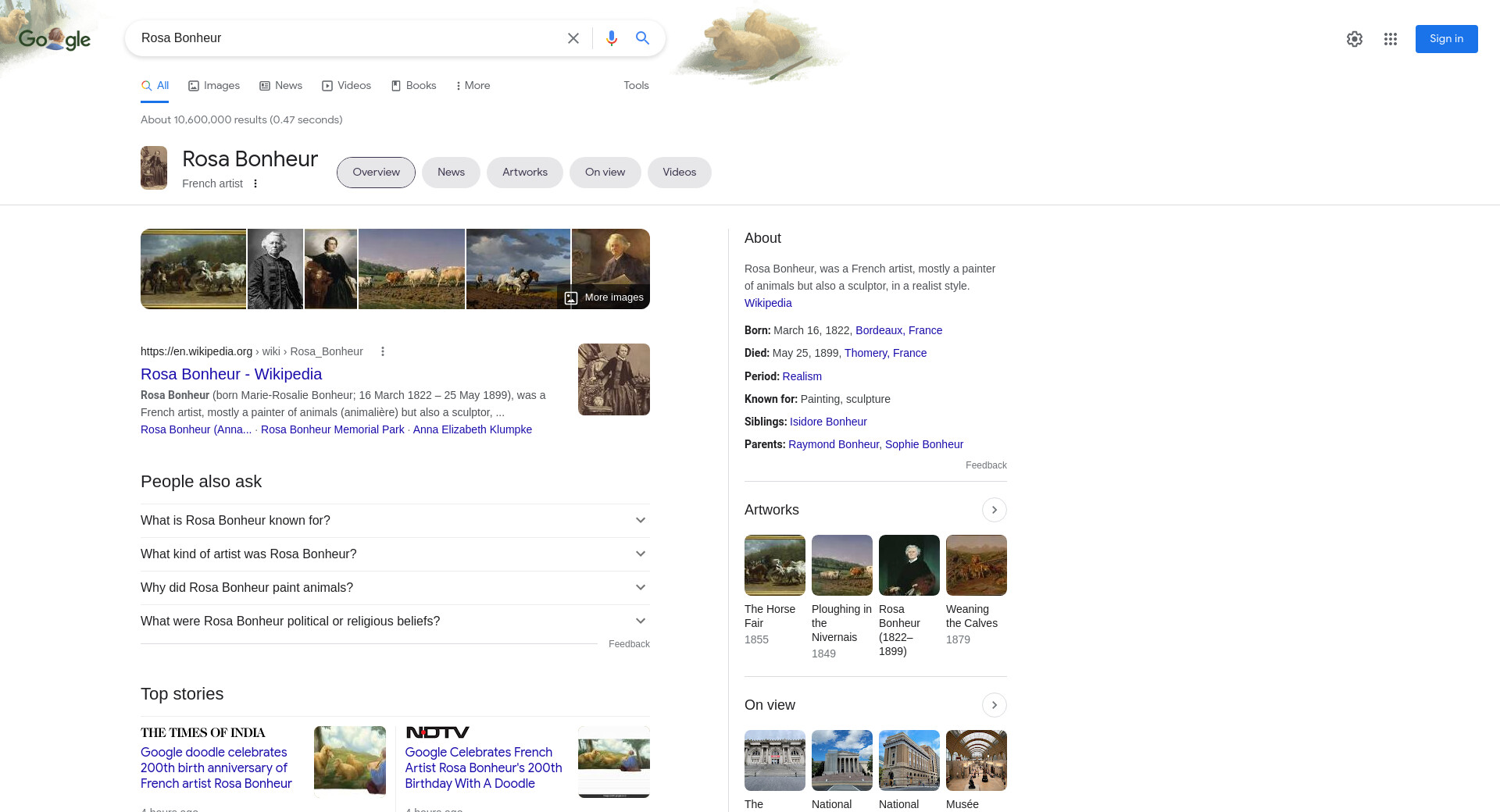Open three-dot menu next to Wikipedia URL
The width and height of the screenshot is (1500, 812).
click(x=383, y=351)
